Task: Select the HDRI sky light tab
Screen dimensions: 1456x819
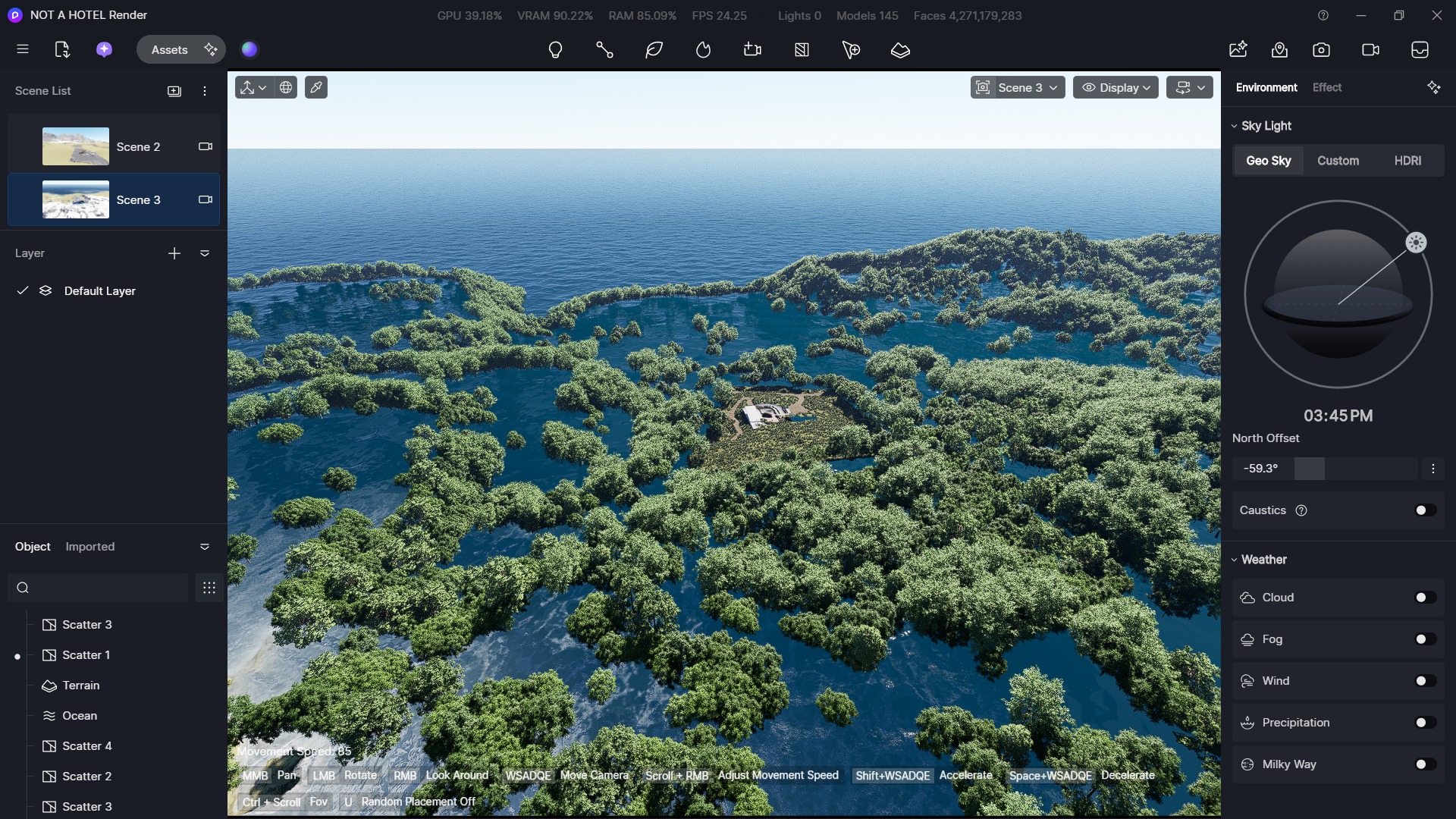Action: 1407,161
